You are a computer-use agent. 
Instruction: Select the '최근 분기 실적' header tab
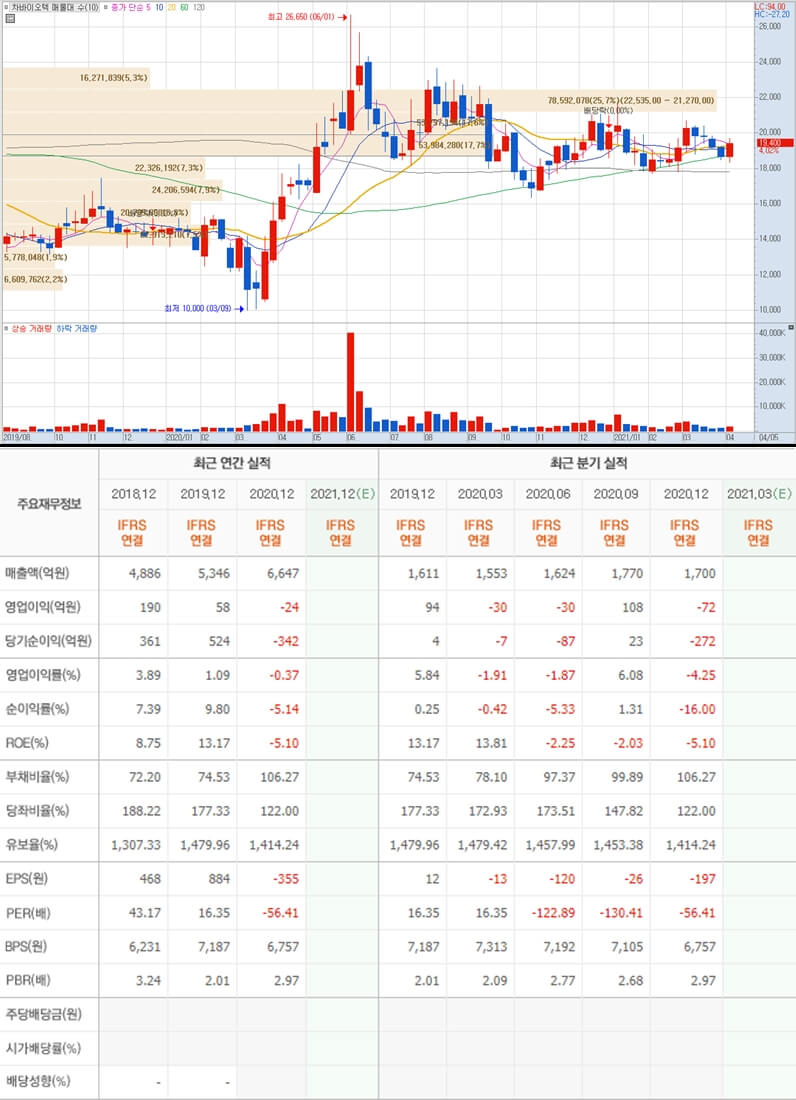[x=588, y=463]
